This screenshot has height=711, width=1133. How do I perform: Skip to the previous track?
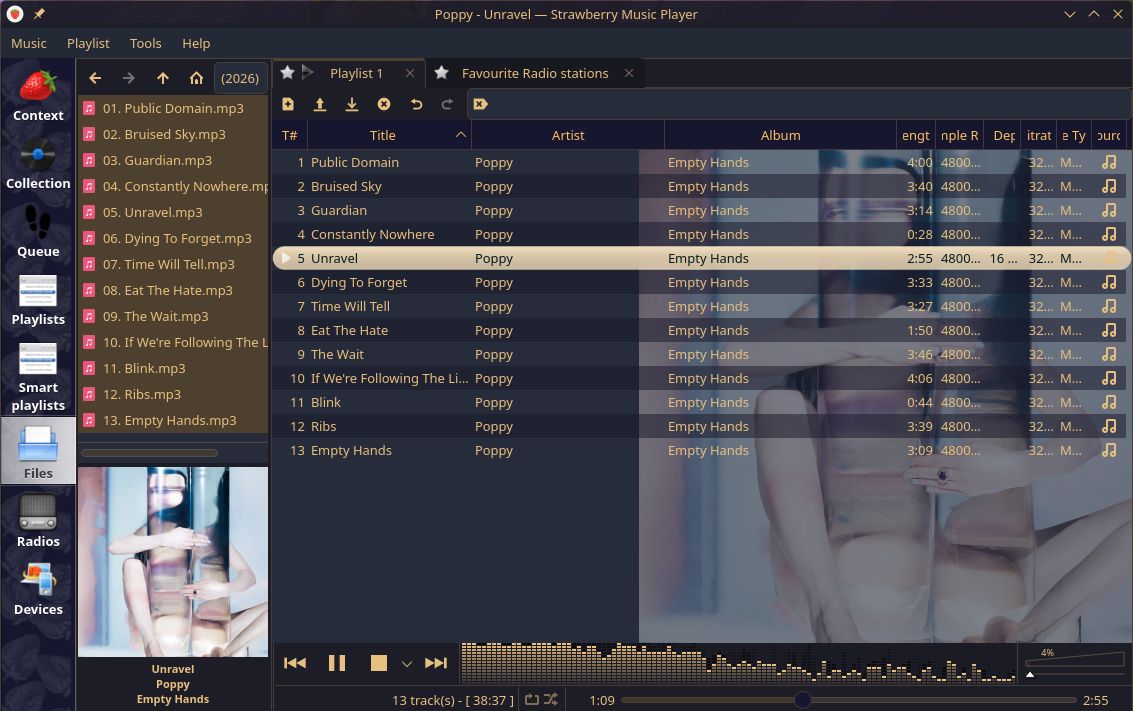tap(295, 663)
